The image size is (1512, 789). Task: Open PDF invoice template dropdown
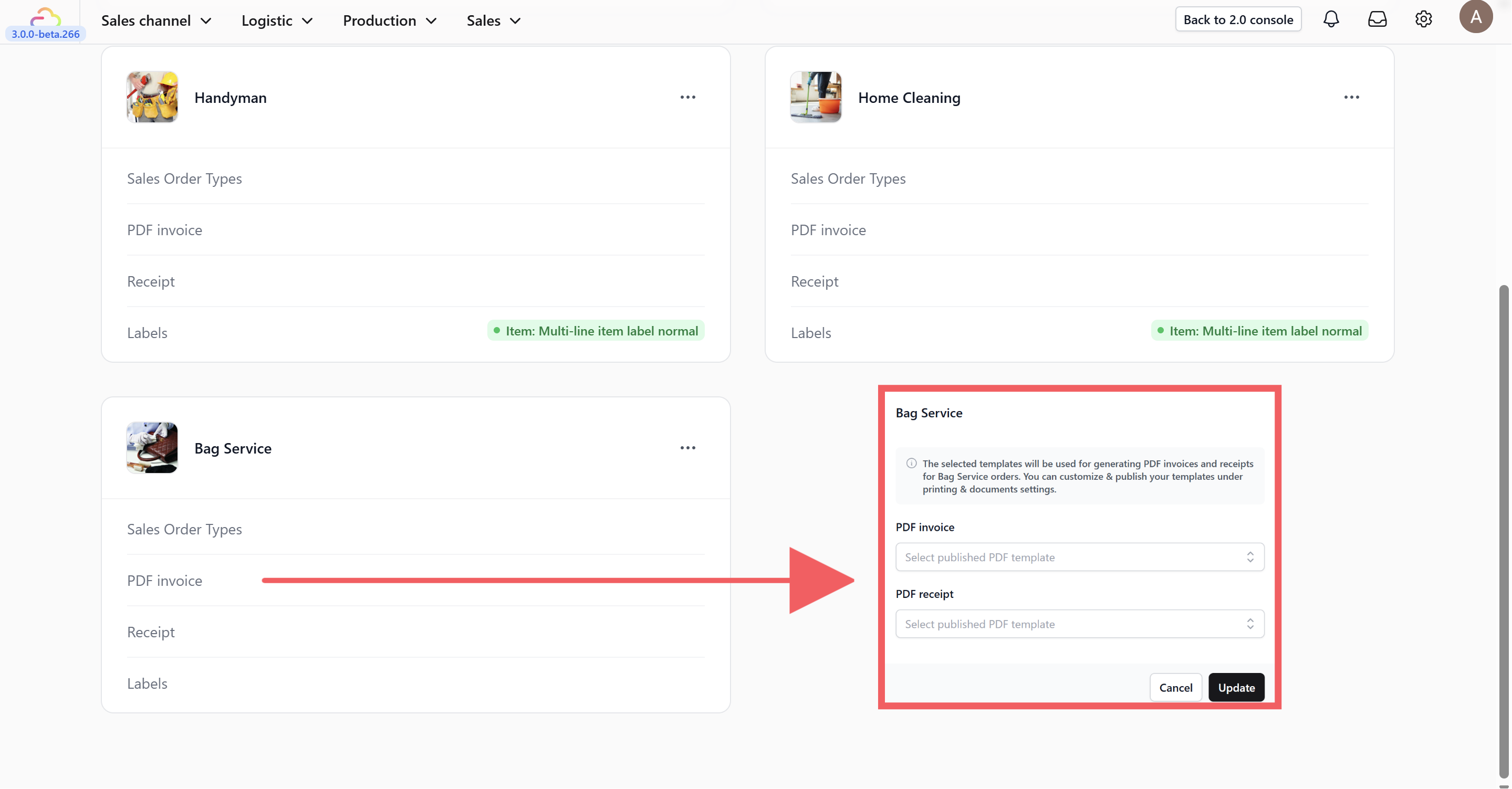coord(1079,557)
